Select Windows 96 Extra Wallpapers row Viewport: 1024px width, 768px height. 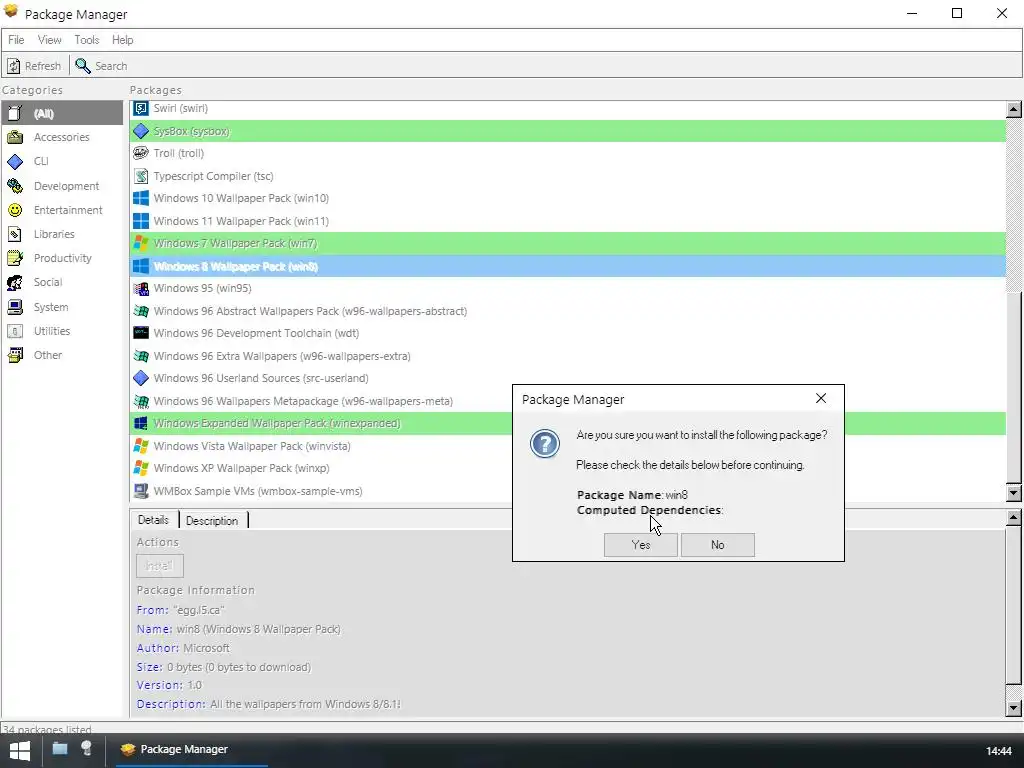point(568,356)
